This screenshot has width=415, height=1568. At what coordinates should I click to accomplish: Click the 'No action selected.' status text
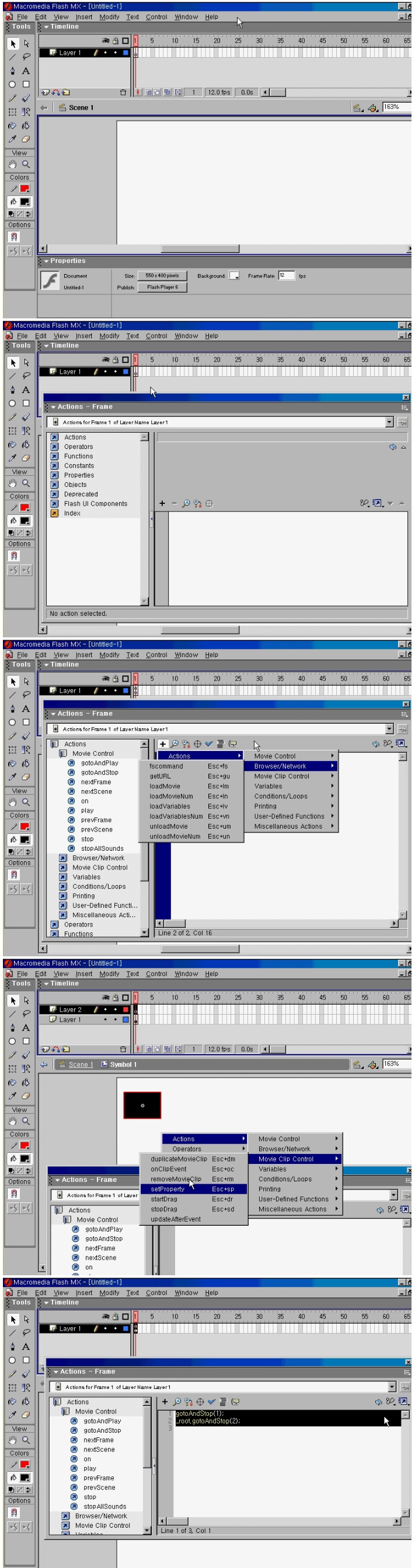78,613
